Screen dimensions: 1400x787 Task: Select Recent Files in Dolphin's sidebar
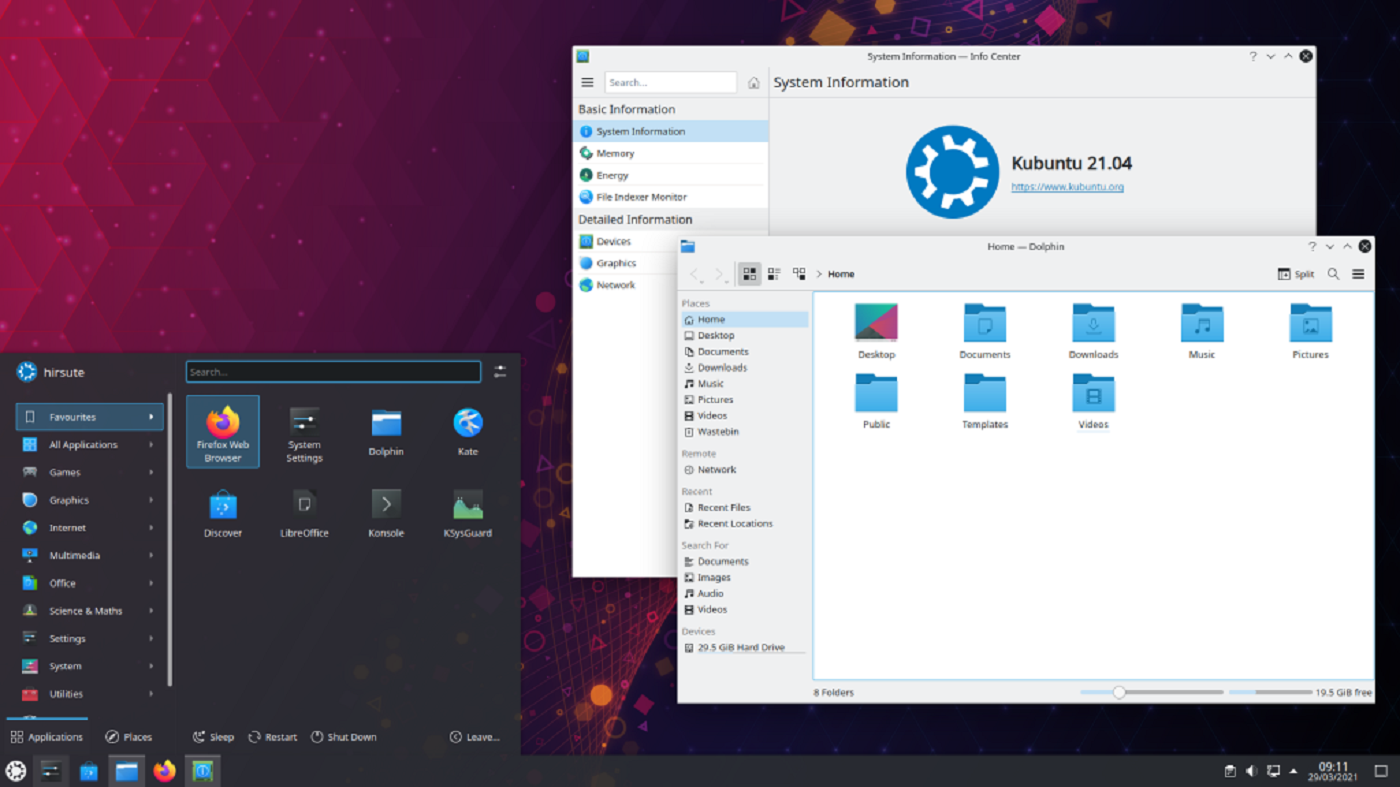(722, 507)
